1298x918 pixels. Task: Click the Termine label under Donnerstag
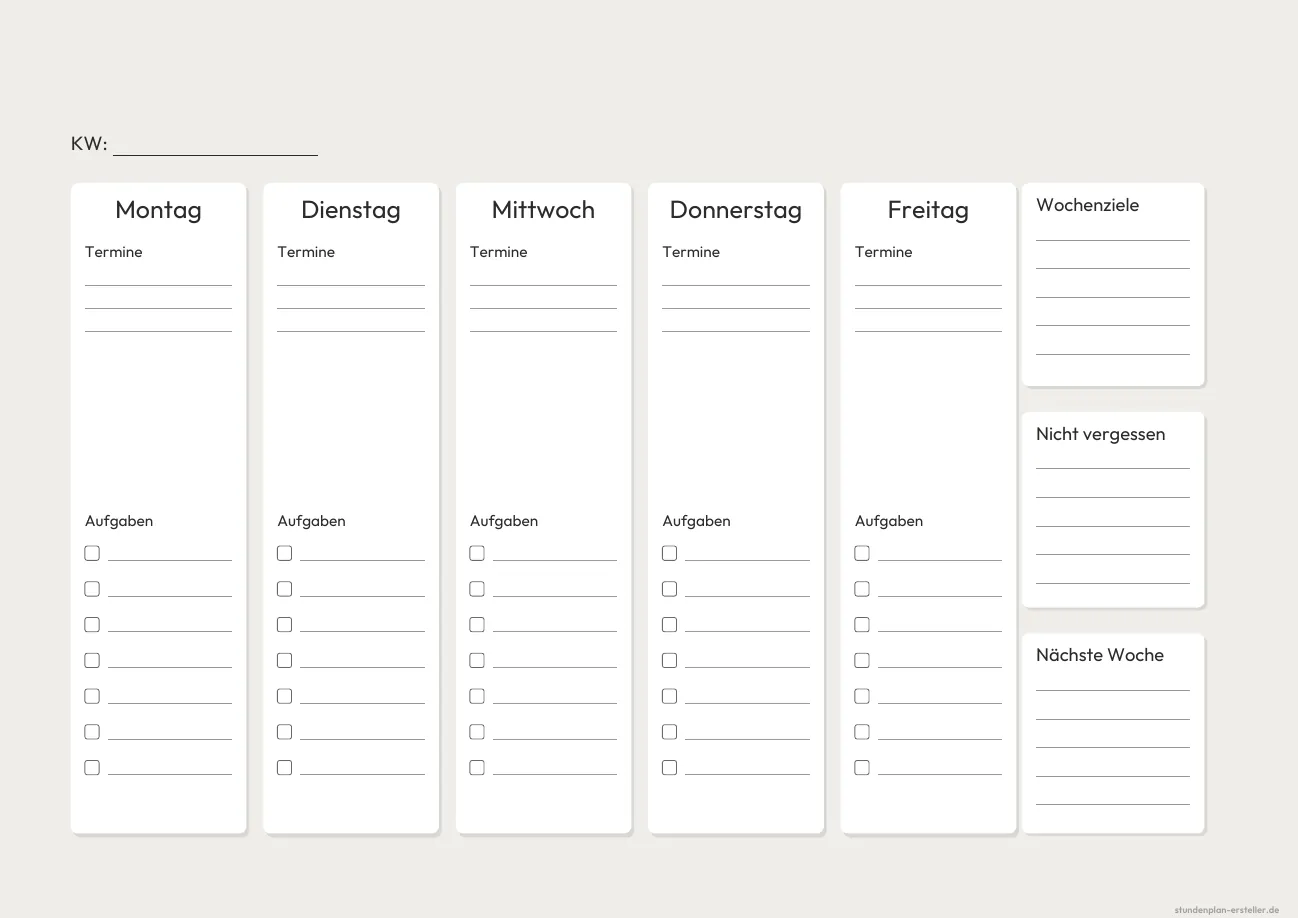pyautogui.click(x=691, y=252)
